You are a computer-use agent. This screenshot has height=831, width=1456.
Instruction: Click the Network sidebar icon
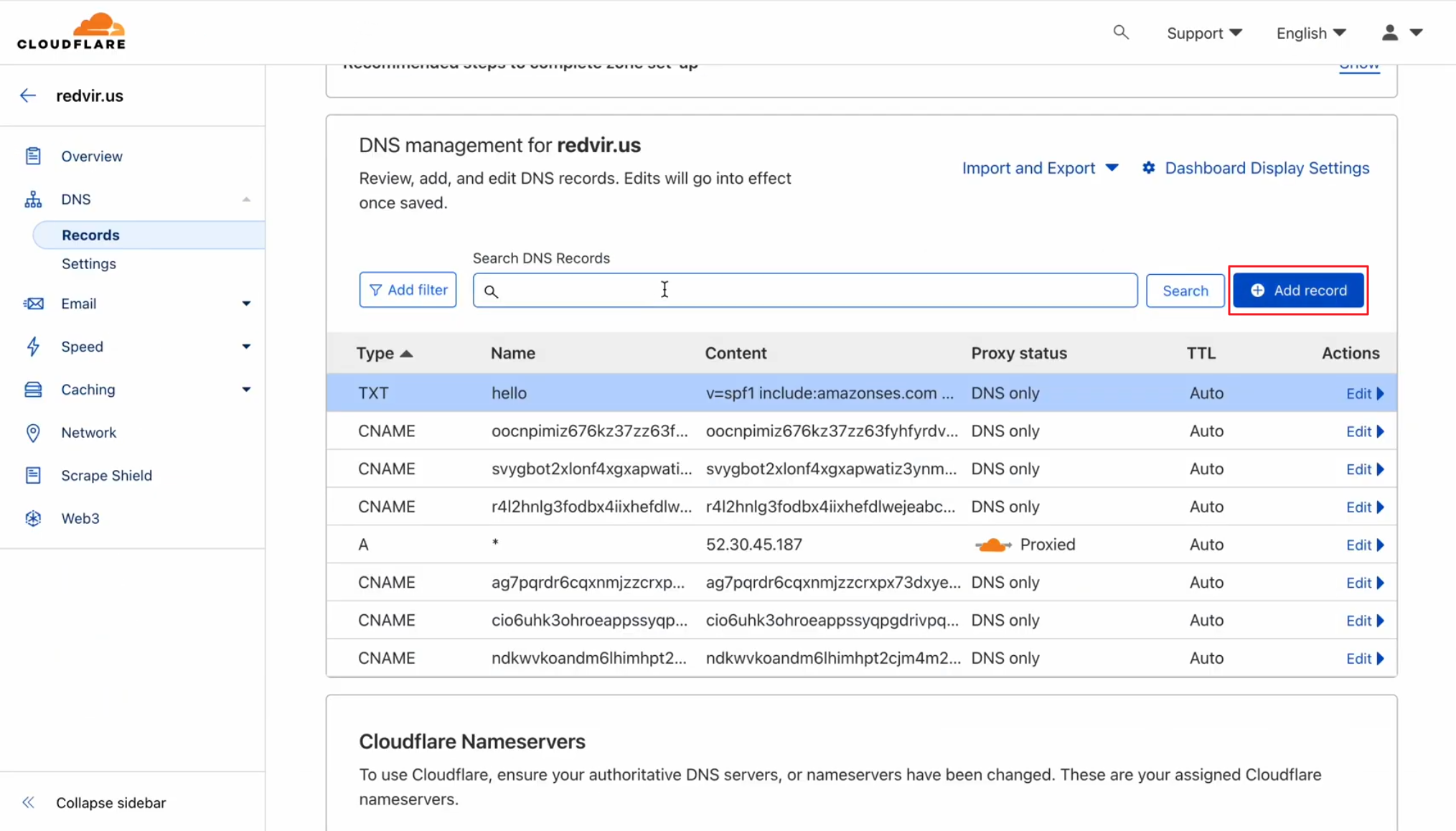(x=33, y=432)
